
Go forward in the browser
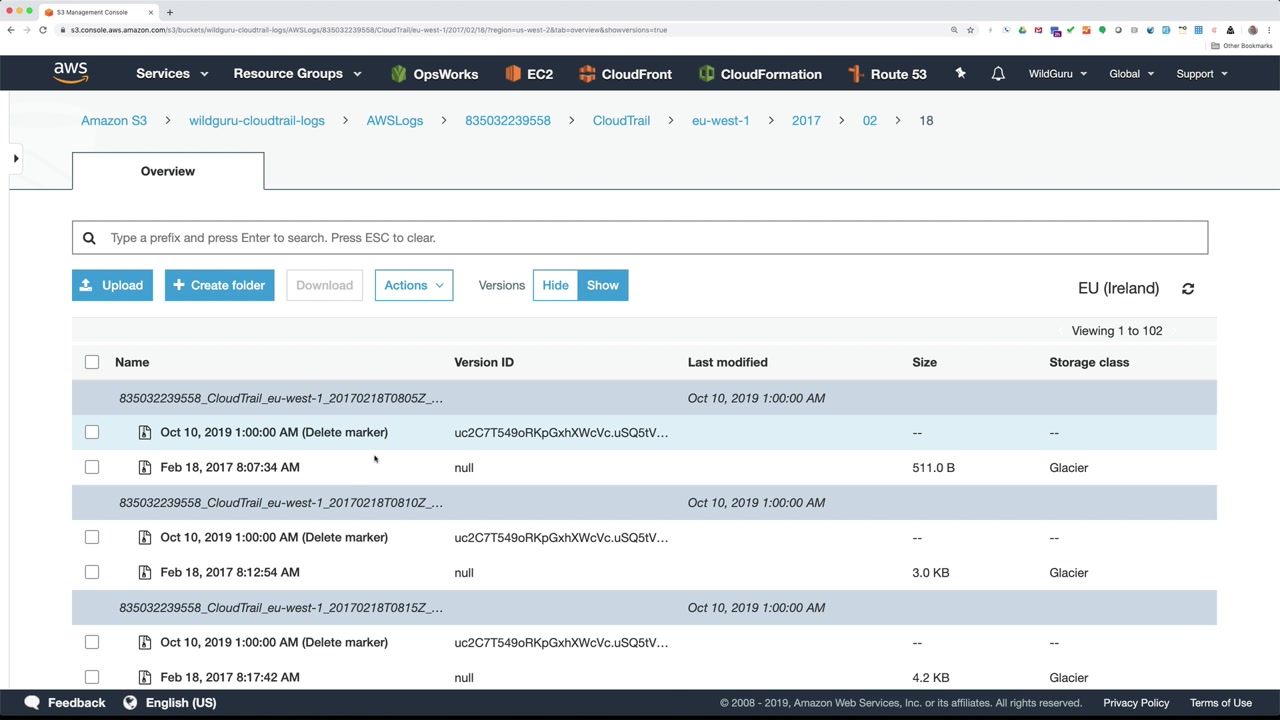27,30
